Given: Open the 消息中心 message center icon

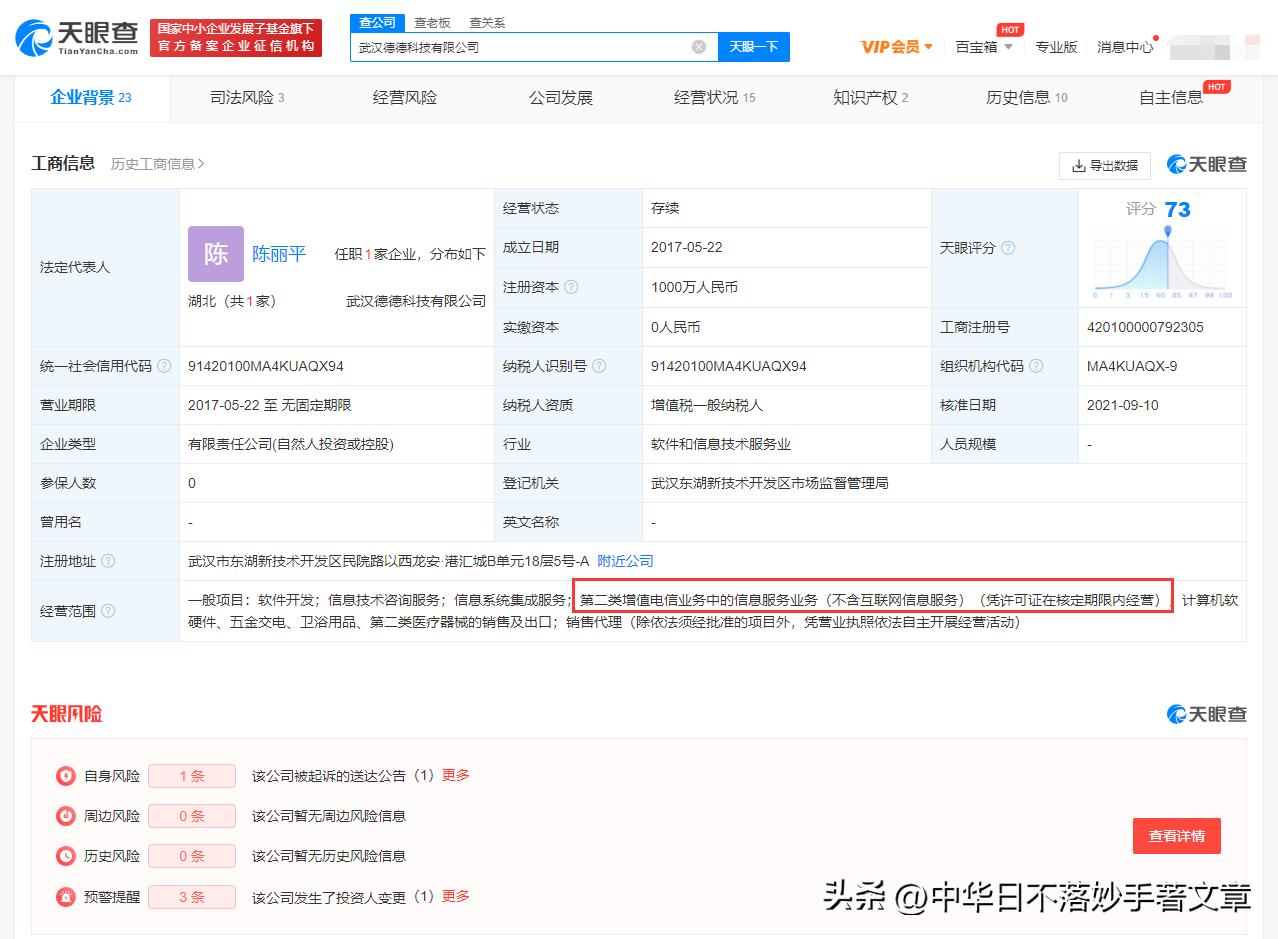Looking at the screenshot, I should pos(1125,46).
